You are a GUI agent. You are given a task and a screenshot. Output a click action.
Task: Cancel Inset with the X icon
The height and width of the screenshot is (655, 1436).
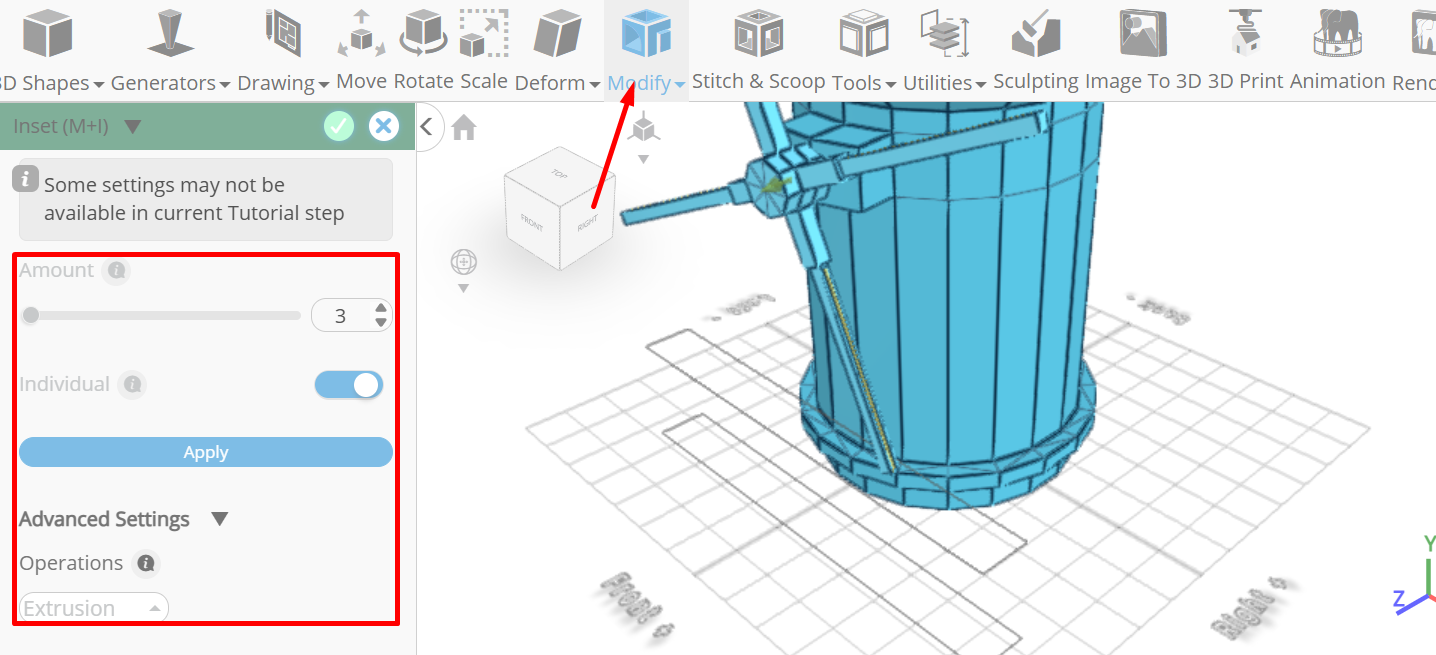pos(383,126)
